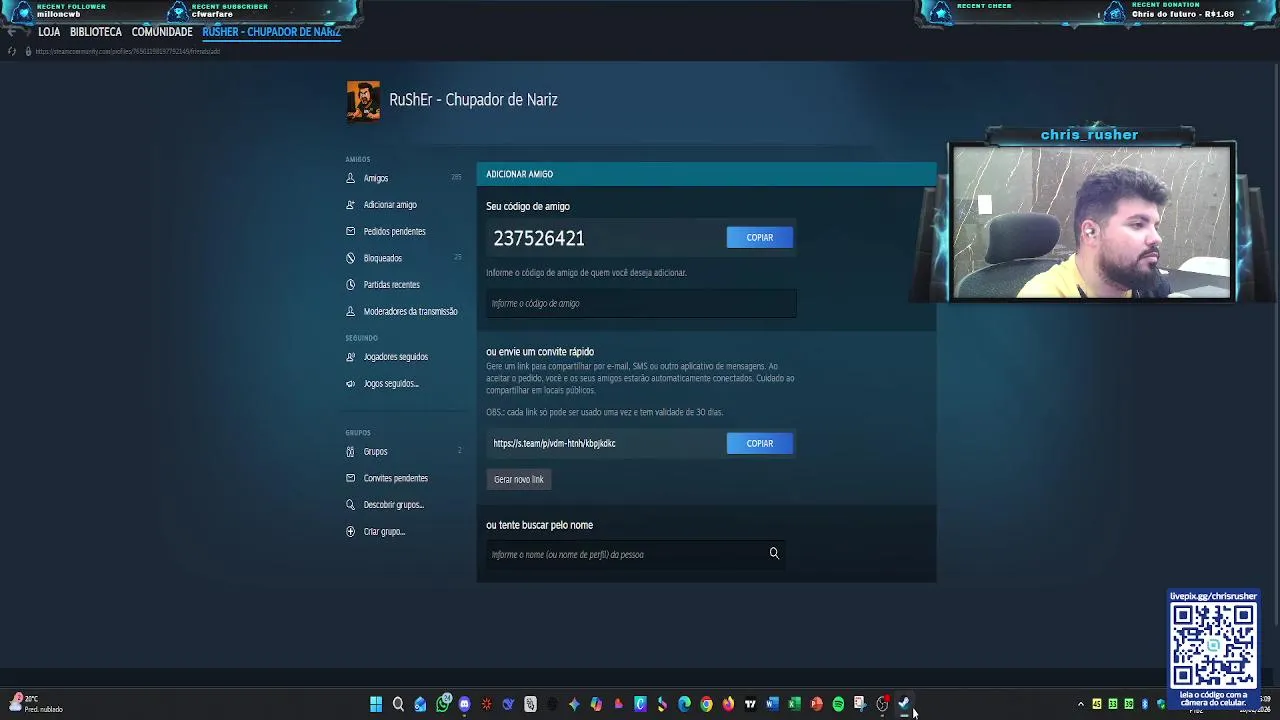This screenshot has height=720, width=1280.
Task: Open Microsoft Word from the taskbar
Action: coord(772,705)
